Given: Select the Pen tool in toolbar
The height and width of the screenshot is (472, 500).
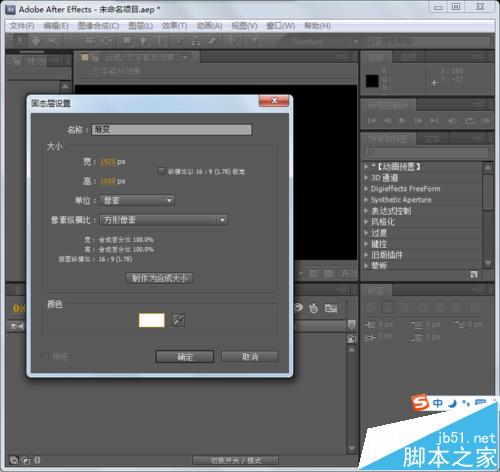Looking at the screenshot, I should tap(143, 41).
